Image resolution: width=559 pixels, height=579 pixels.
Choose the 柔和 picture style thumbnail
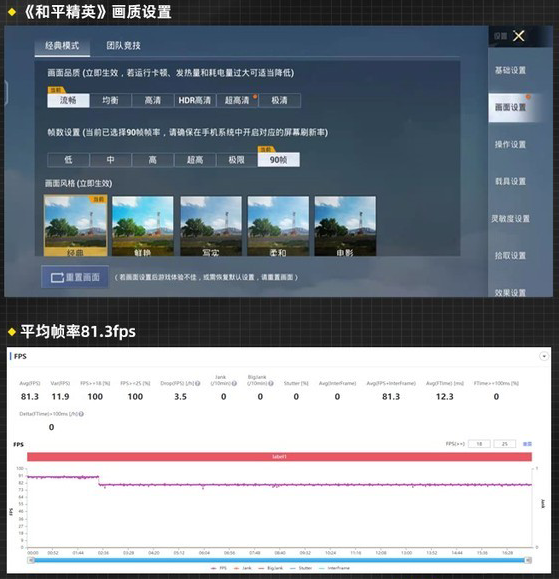(x=278, y=226)
